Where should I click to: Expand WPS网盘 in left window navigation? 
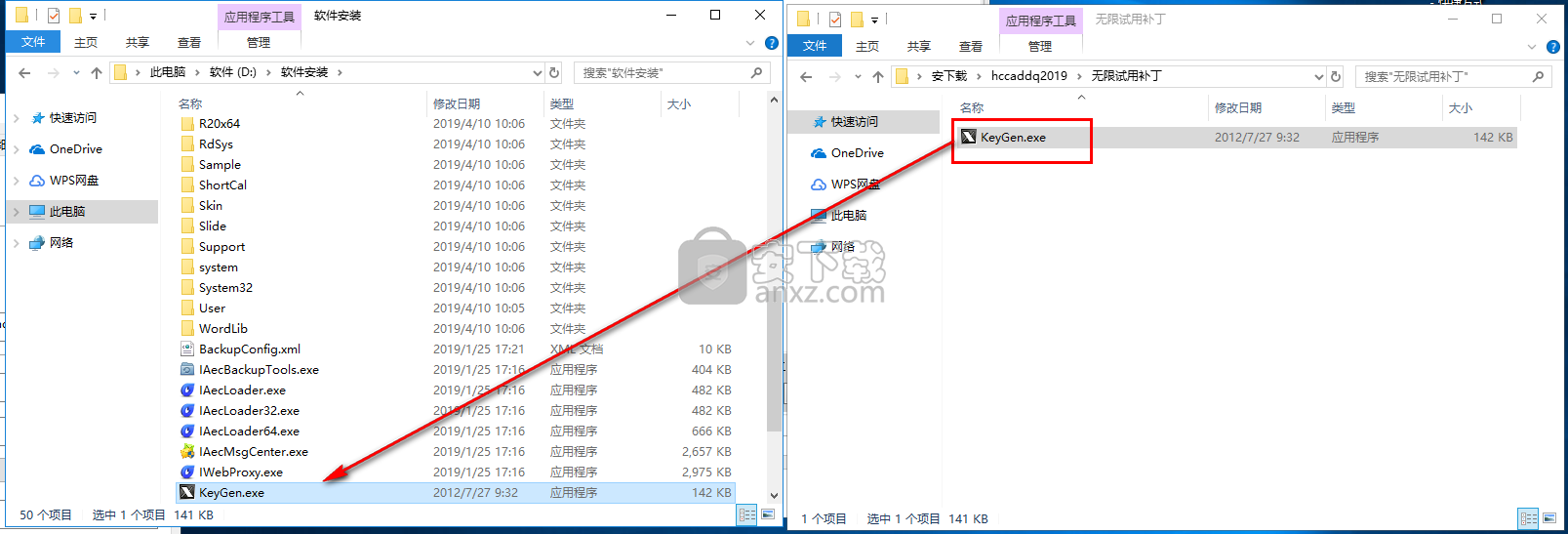[17, 181]
